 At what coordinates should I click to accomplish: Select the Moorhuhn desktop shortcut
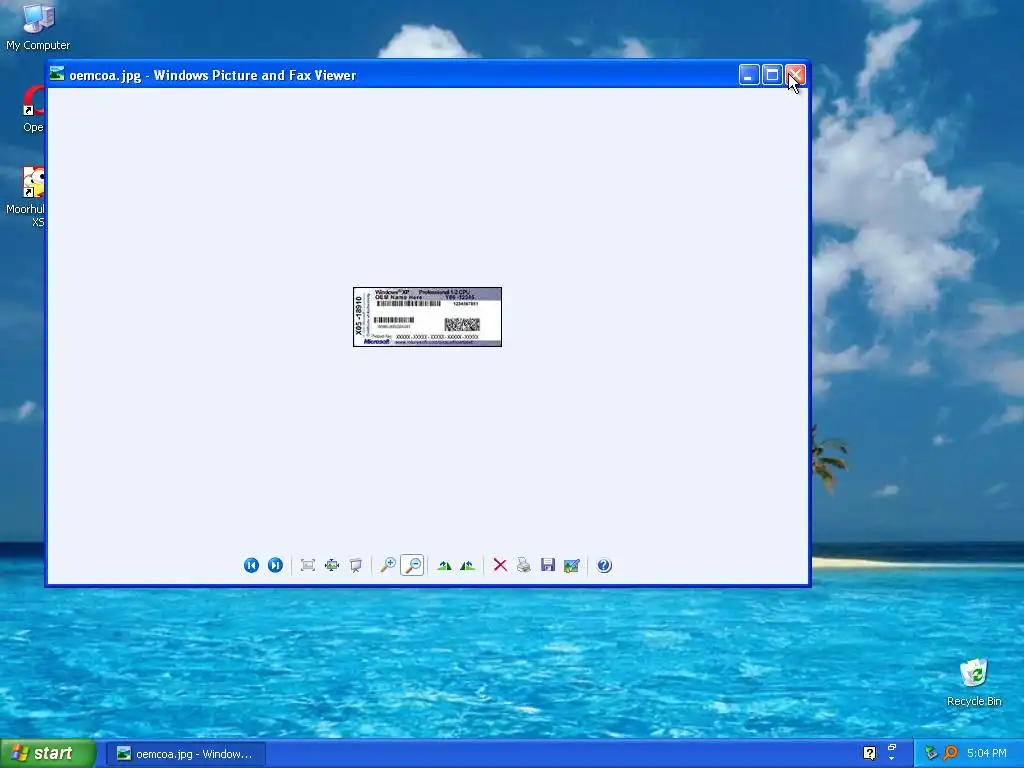26,196
